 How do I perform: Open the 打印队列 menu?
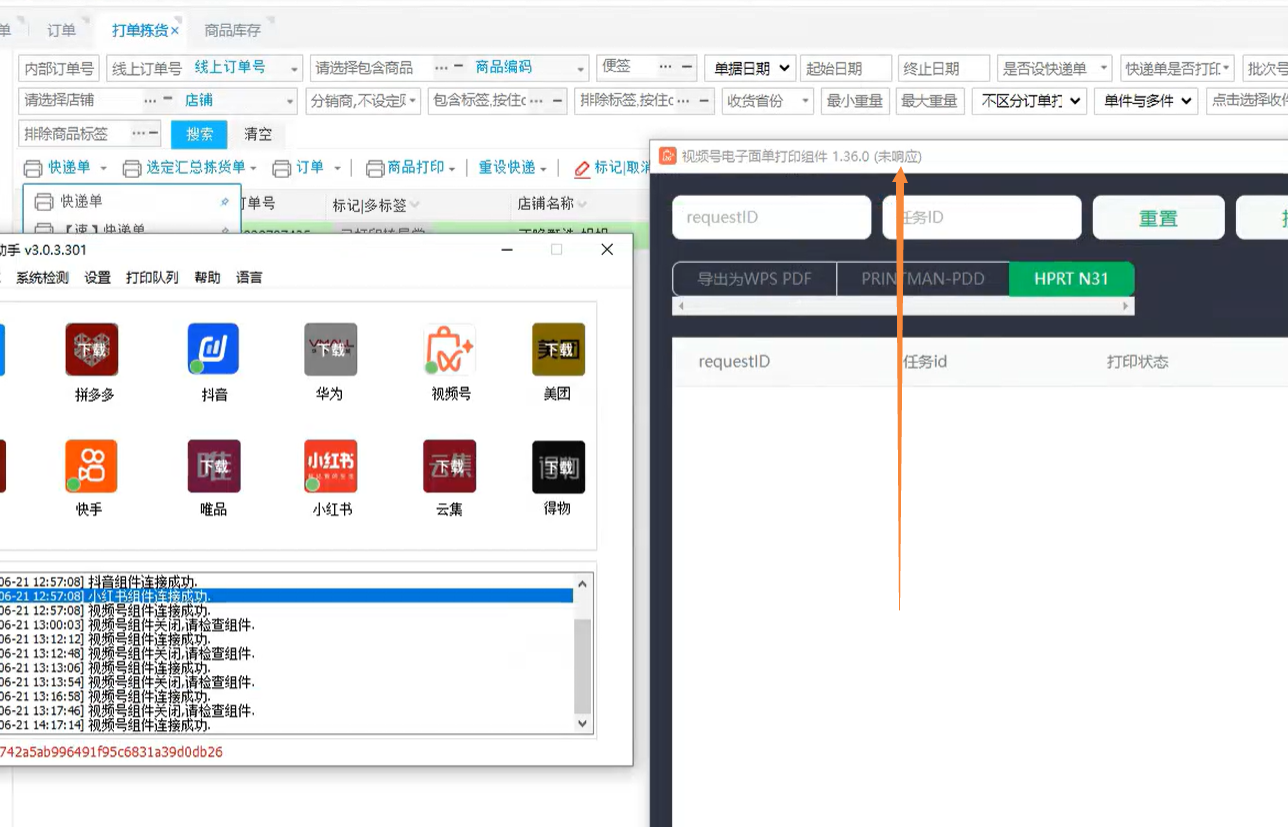153,278
